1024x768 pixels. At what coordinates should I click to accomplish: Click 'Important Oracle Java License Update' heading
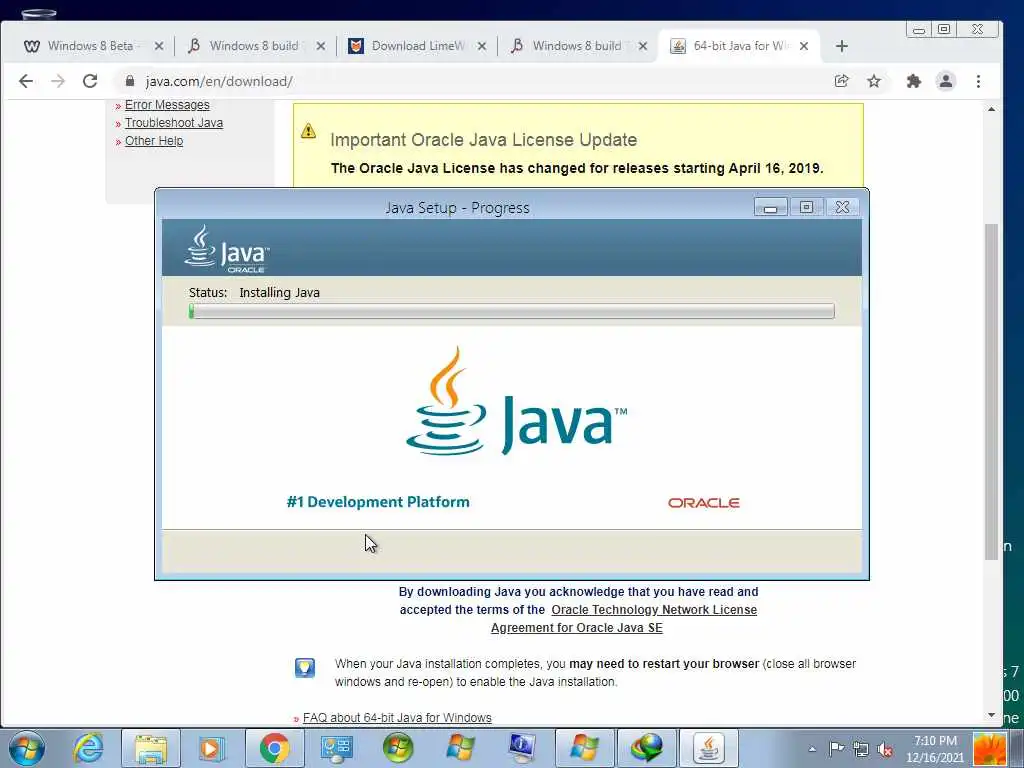[x=483, y=140]
